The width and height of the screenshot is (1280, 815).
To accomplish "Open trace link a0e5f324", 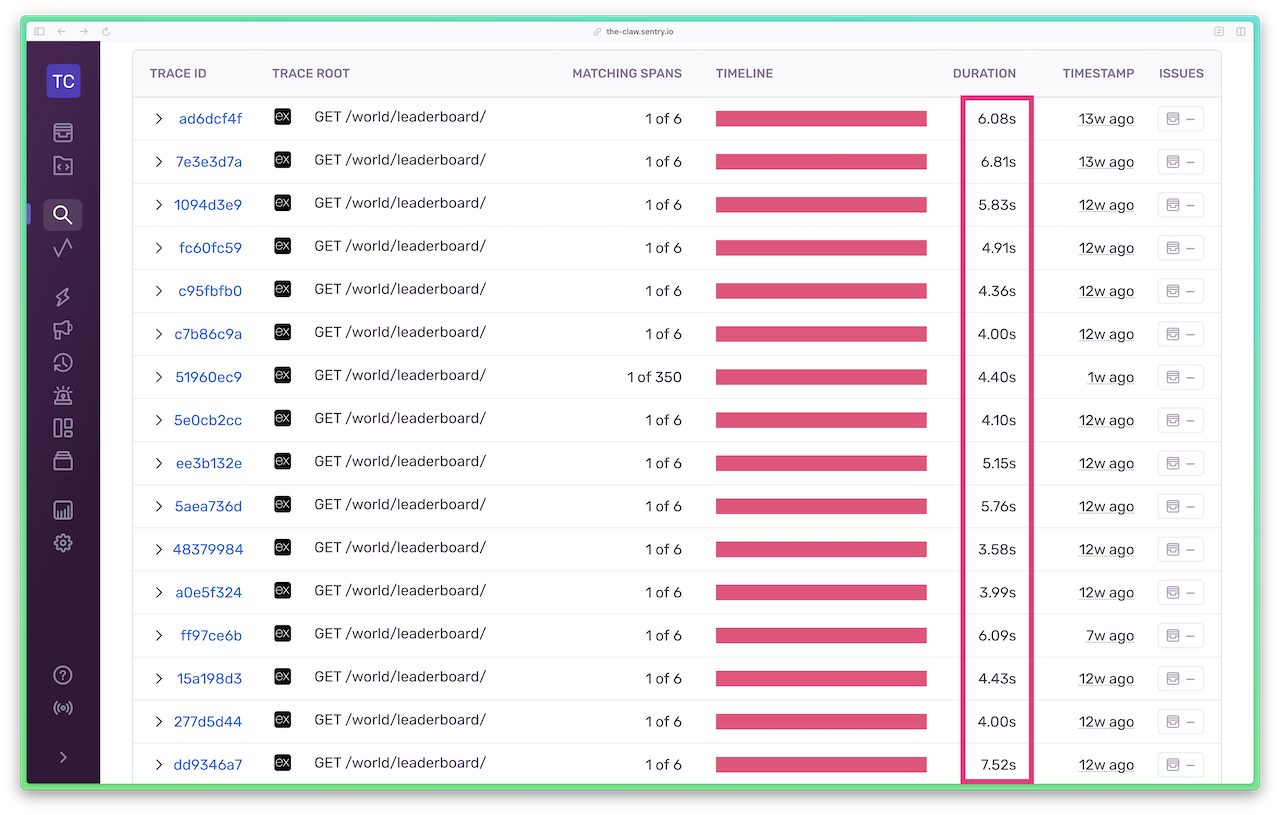I will pos(209,592).
